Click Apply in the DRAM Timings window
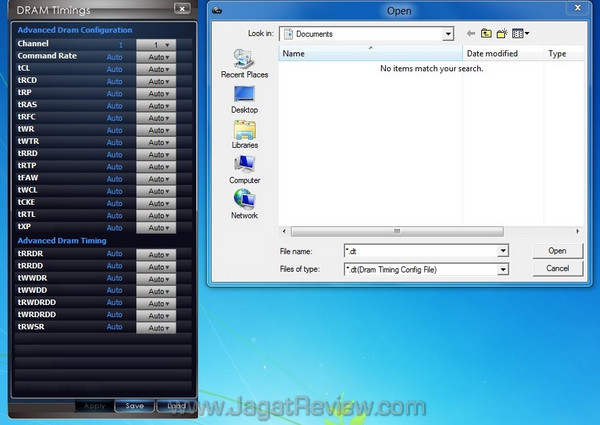This screenshot has height=425, width=600. (x=94, y=406)
